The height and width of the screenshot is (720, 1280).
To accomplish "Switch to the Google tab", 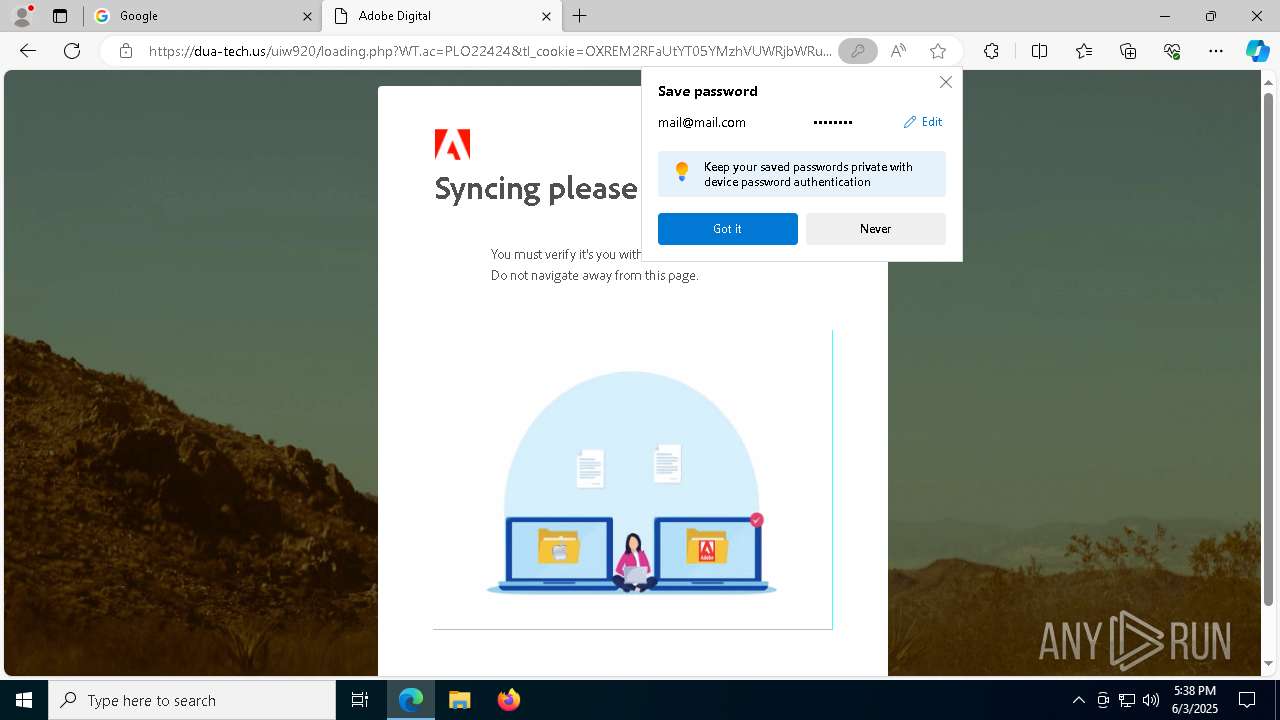I will point(202,16).
